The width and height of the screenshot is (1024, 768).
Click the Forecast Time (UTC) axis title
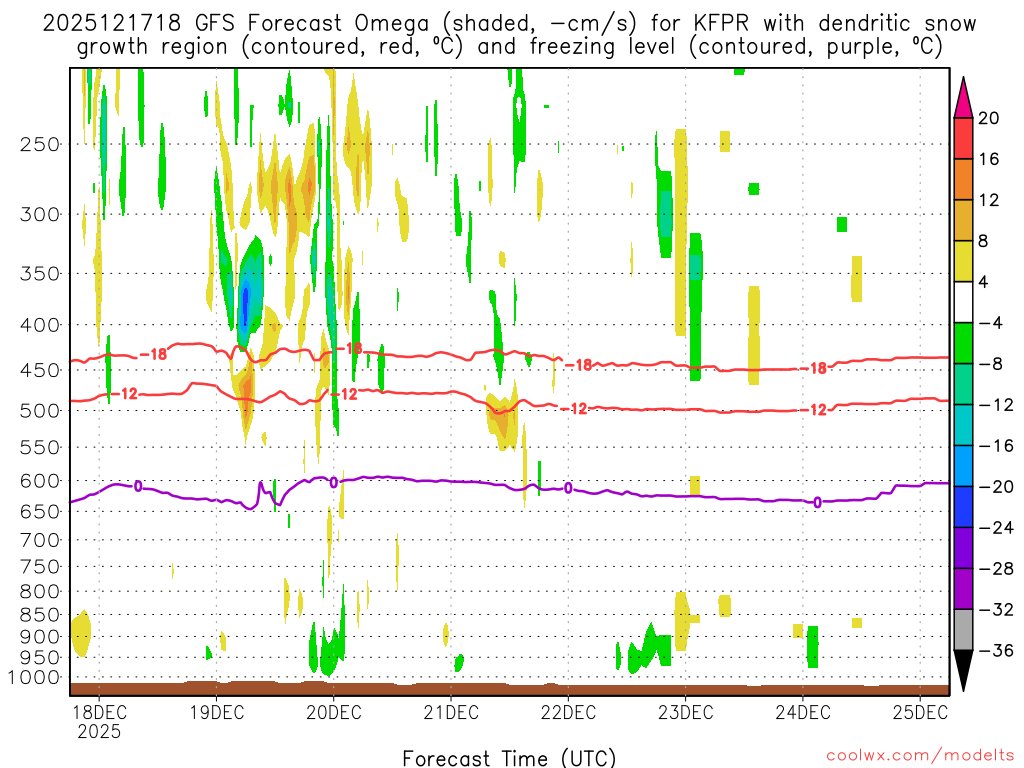pos(509,758)
